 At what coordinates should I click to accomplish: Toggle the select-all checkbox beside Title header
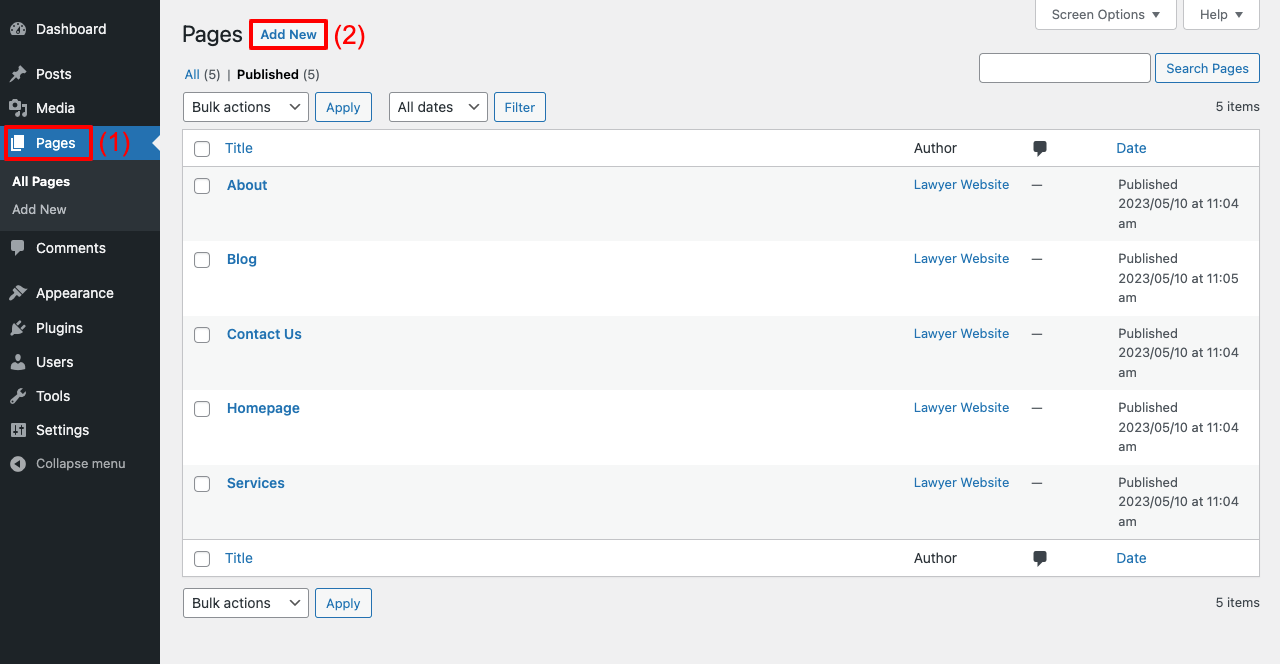tap(202, 149)
